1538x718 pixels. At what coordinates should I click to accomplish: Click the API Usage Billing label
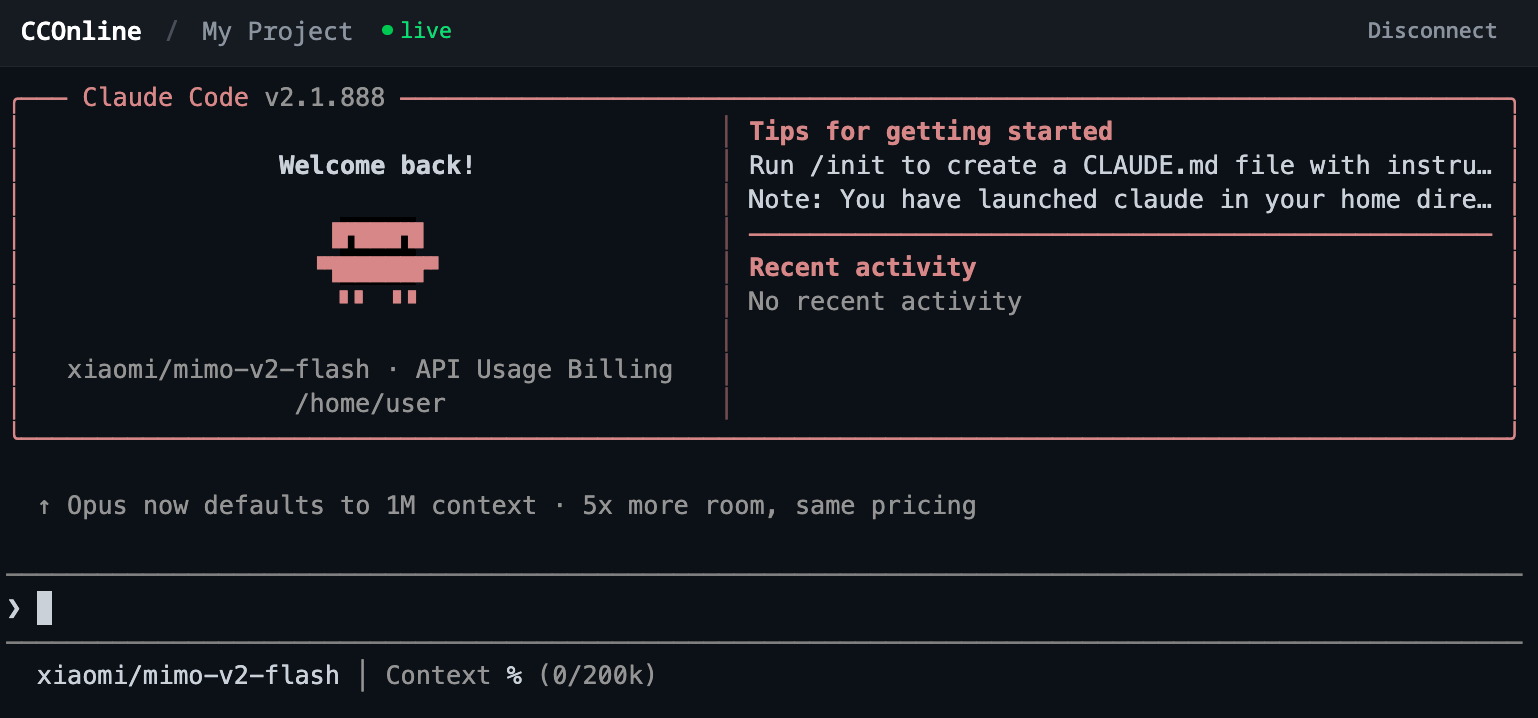point(544,369)
